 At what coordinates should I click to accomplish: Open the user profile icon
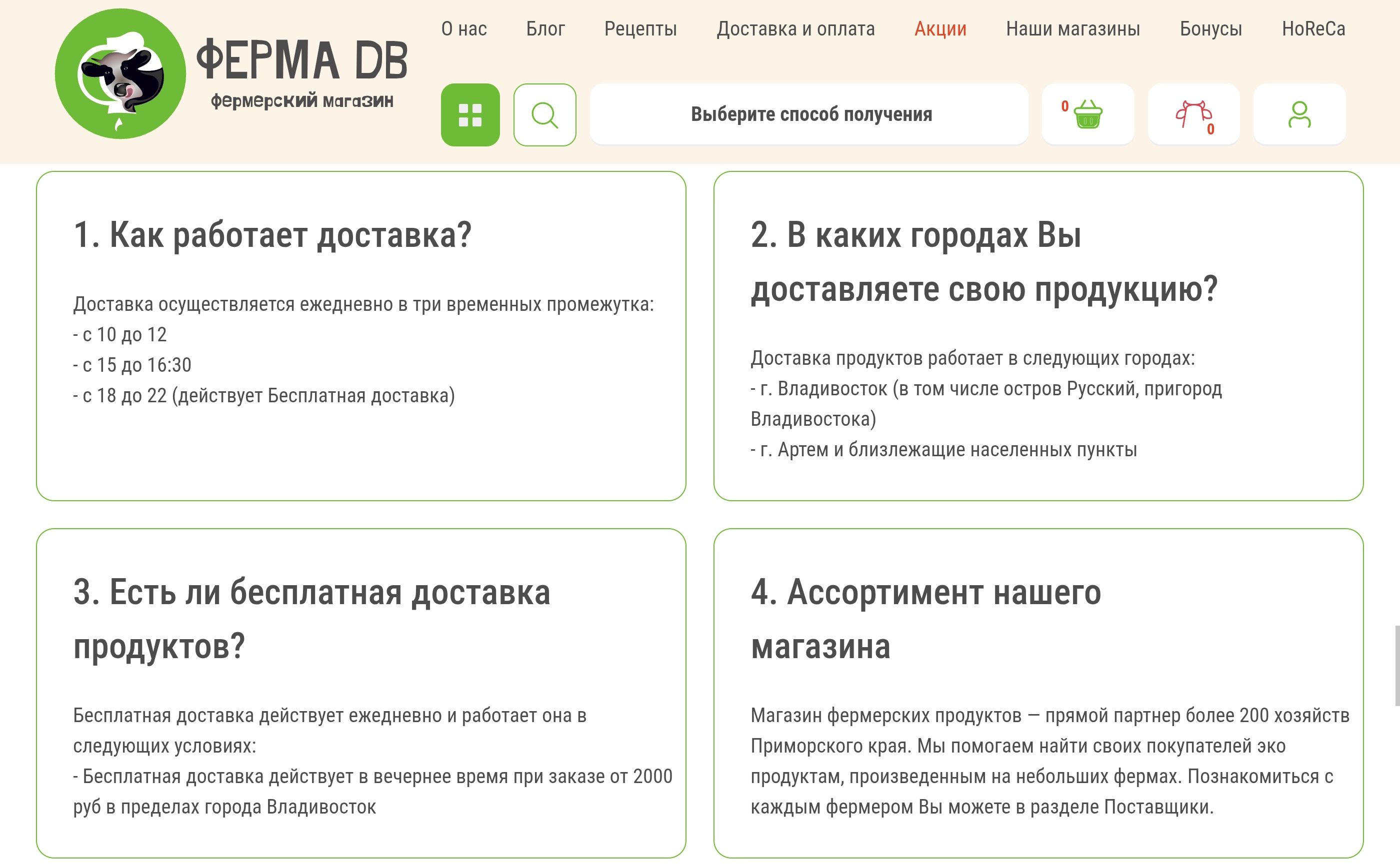pos(1299,114)
